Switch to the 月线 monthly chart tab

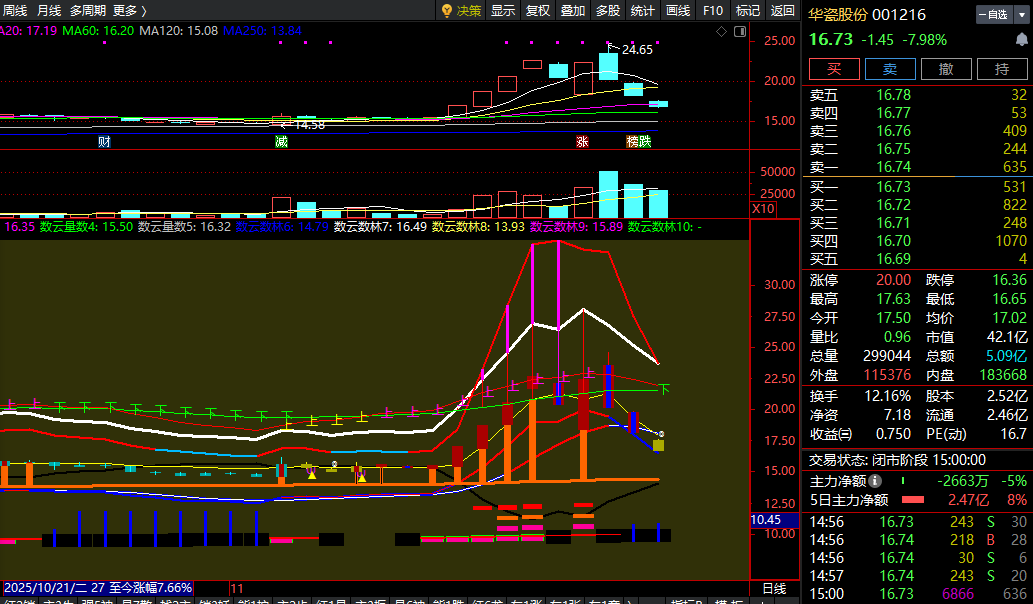tap(48, 11)
